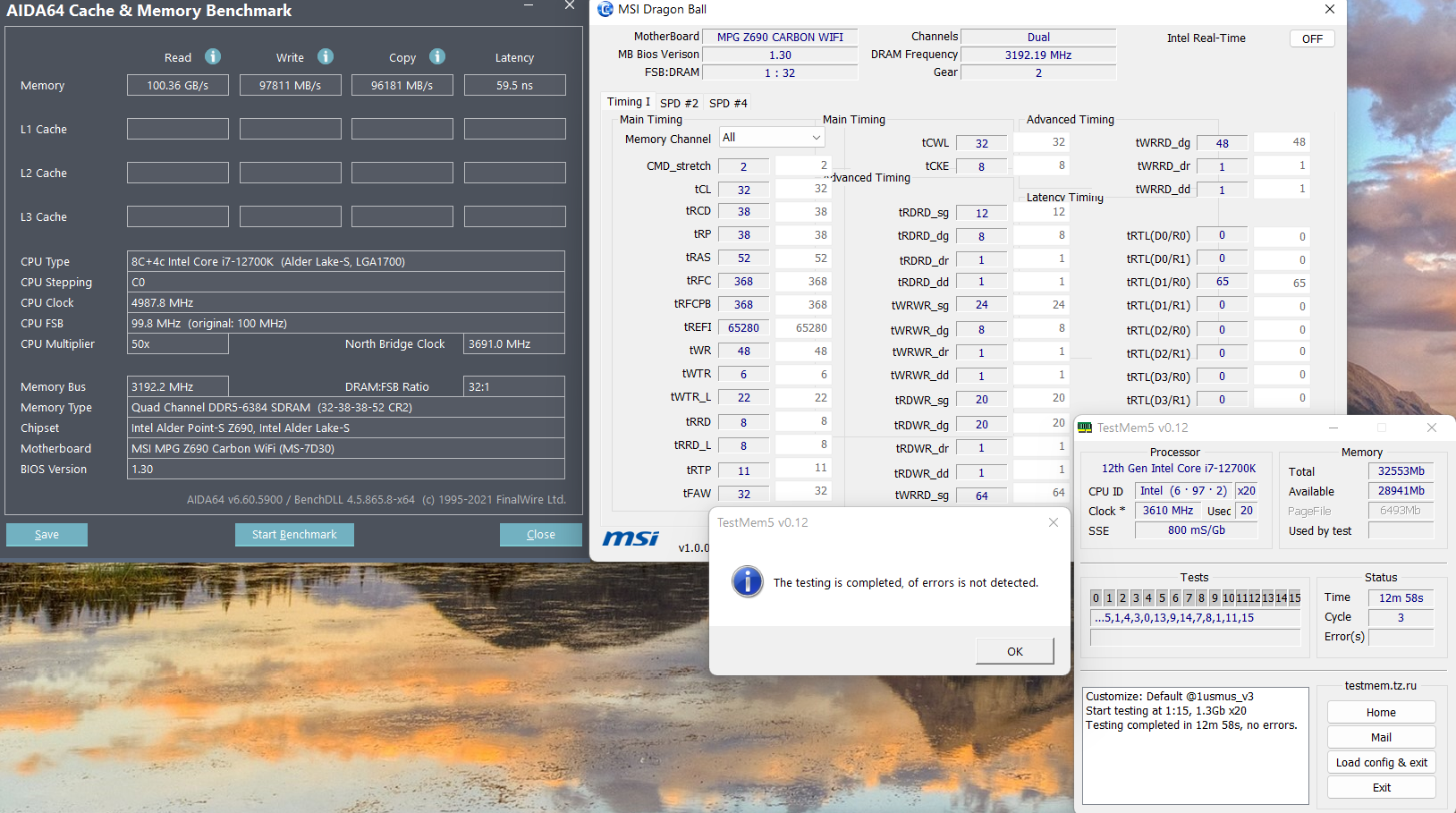1456x813 pixels.
Task: Select the CMD_stretch blue value field
Action: [743, 166]
